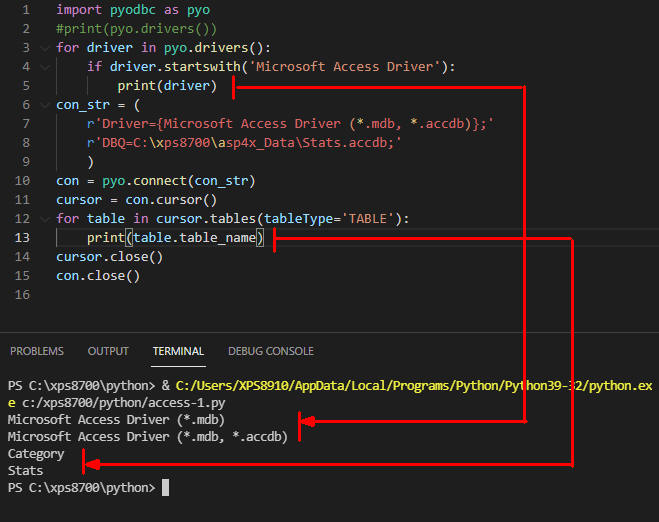Image resolution: width=659 pixels, height=522 pixels.
Task: Click terminal output 'Microsoft Access Driver (*.mdb, *.accdb)'
Action: [x=148, y=437]
